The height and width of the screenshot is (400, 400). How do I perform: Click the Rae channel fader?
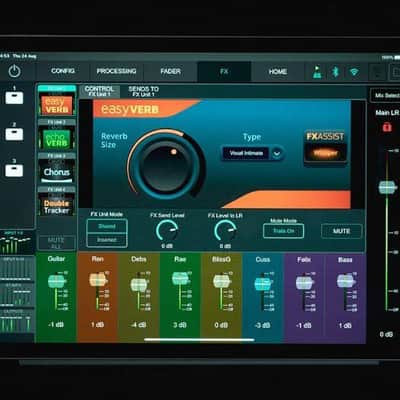[180, 278]
